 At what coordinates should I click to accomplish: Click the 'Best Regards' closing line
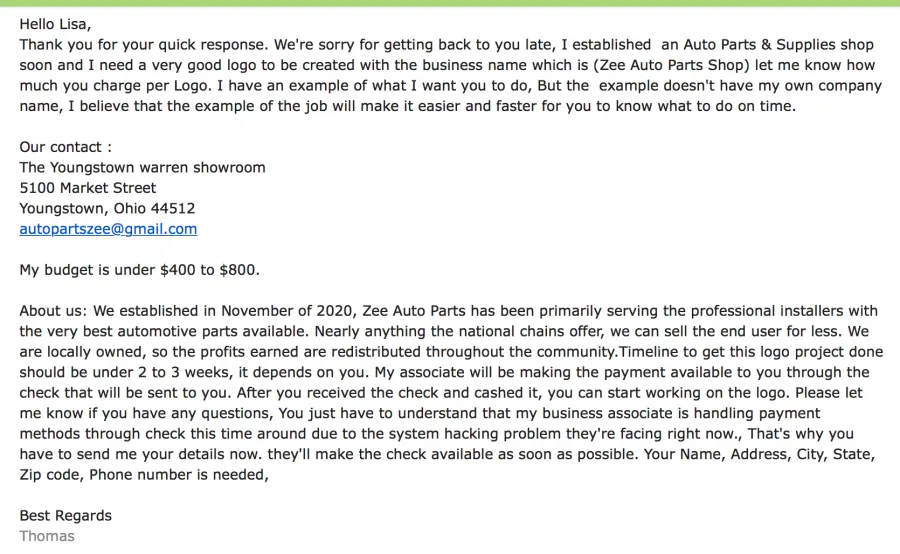(65, 516)
